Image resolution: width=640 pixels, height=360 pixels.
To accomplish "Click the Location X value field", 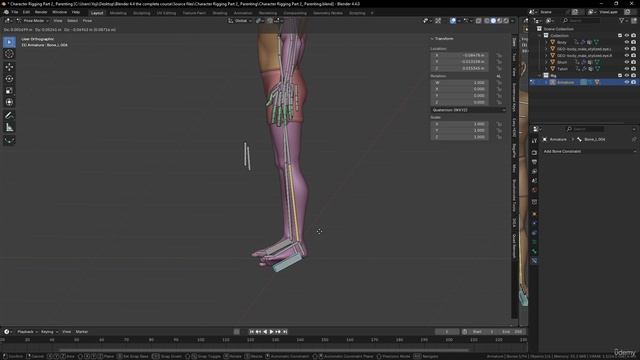I will (x=460, y=55).
